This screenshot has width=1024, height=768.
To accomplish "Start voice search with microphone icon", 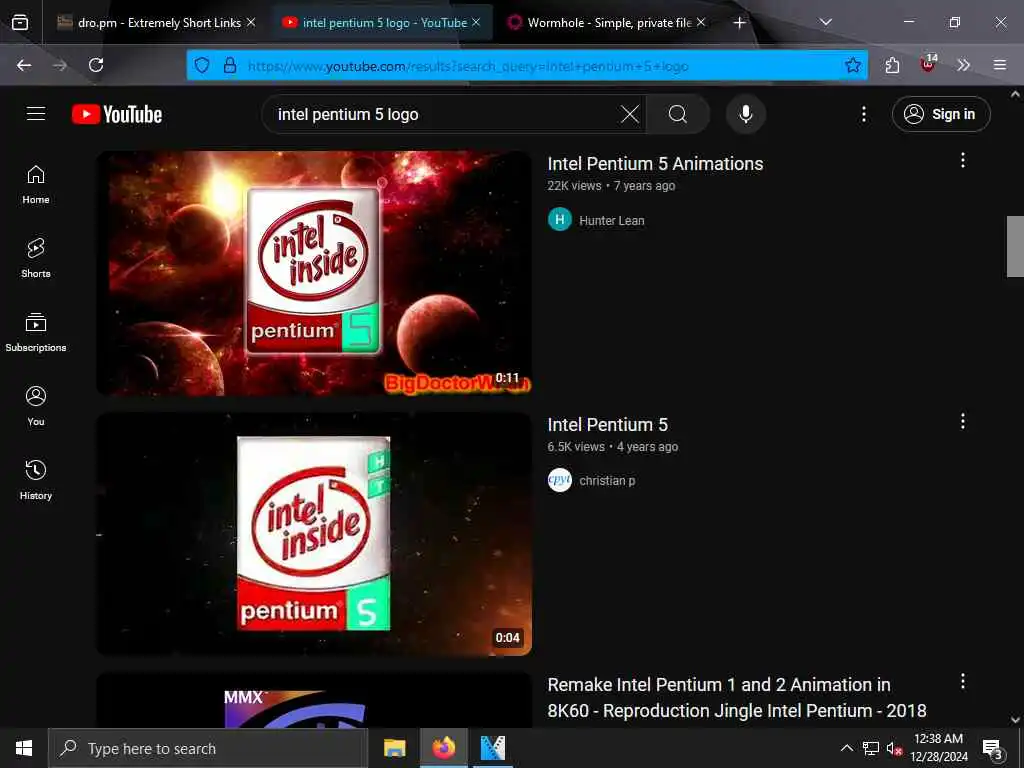I will click(x=746, y=114).
